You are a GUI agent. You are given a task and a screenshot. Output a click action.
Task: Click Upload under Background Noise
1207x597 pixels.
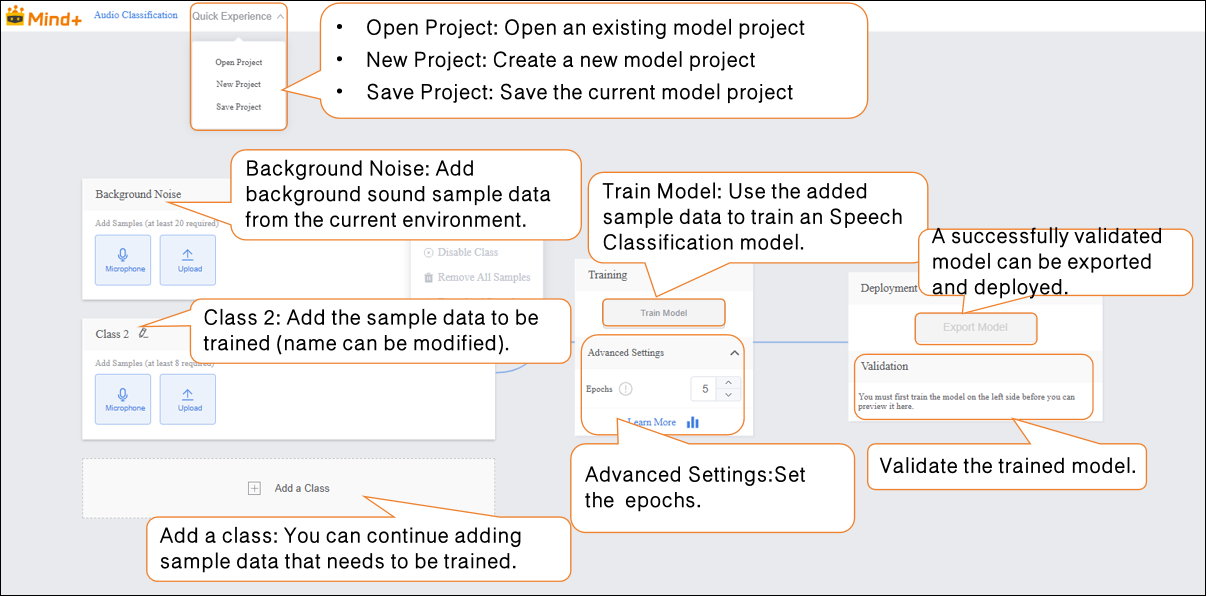pyautogui.click(x=188, y=260)
